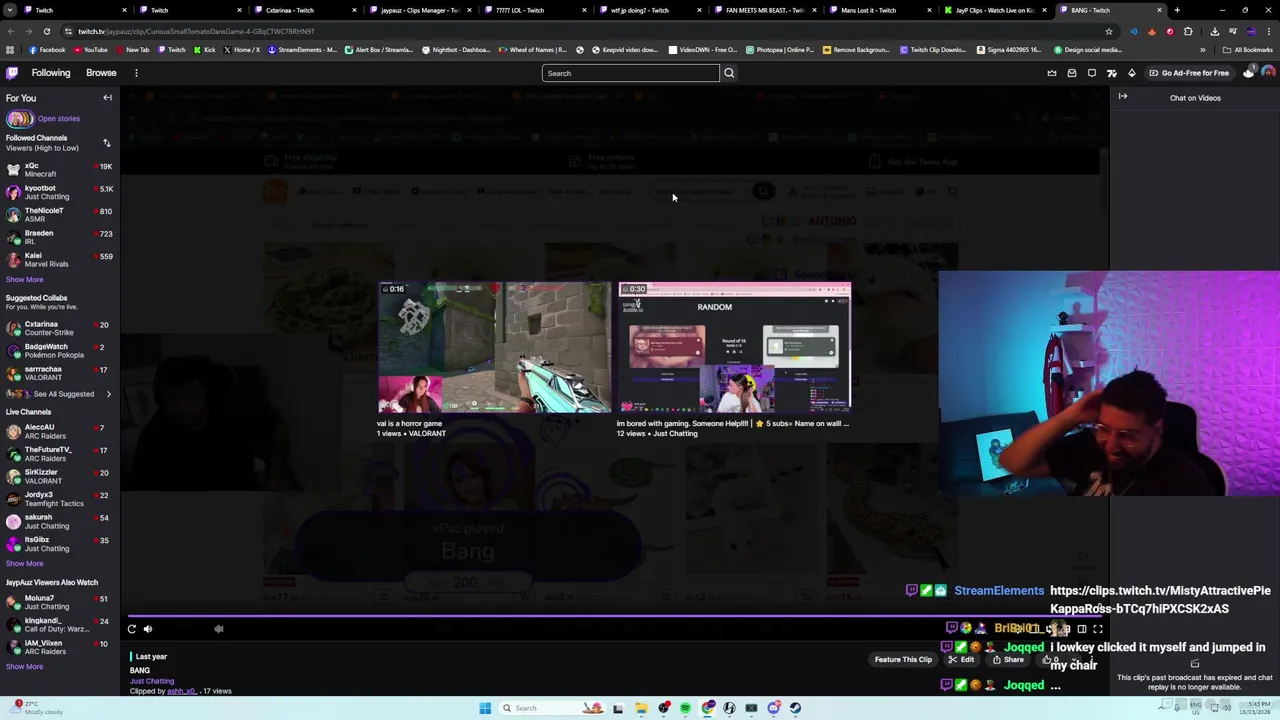1280x720 pixels.
Task: Open clipper ashh_x0_ profile link
Action: 181,691
